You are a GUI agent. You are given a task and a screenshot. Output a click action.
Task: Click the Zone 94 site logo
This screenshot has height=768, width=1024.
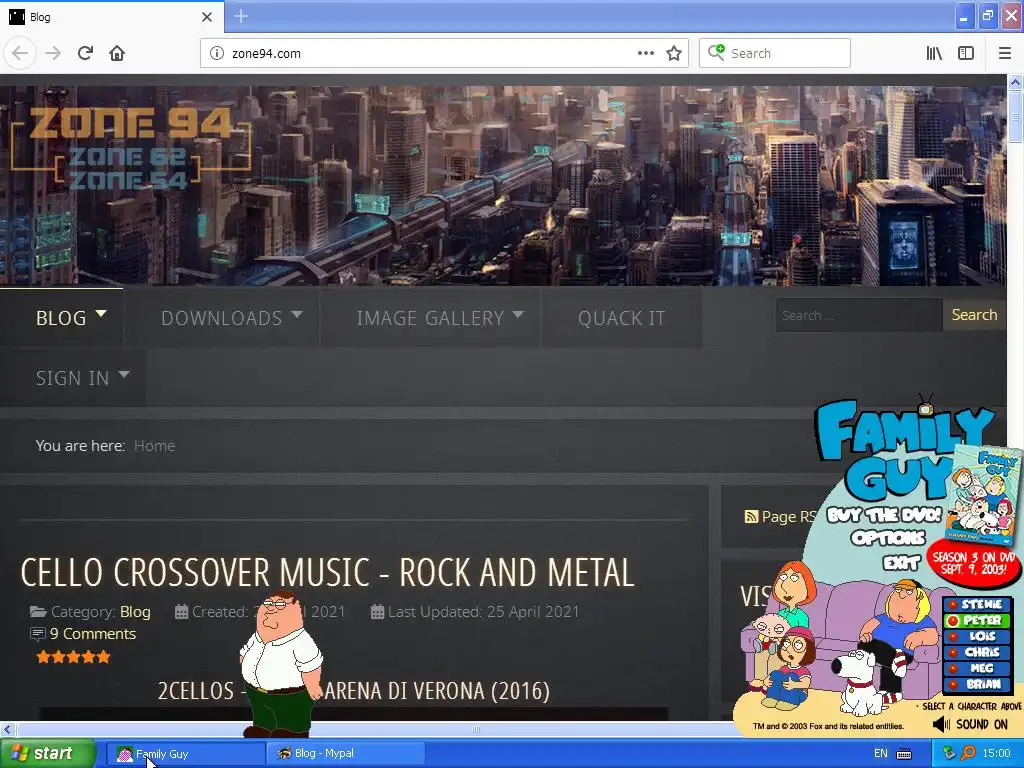click(x=131, y=148)
